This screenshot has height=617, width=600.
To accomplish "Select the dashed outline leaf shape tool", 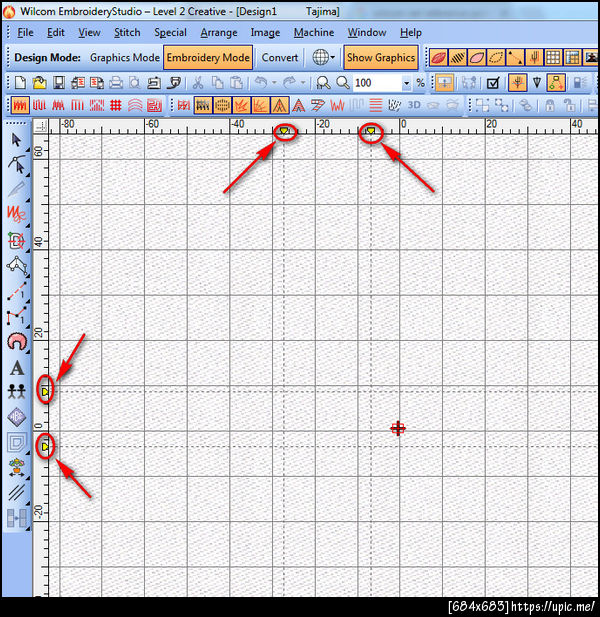I will point(496,58).
